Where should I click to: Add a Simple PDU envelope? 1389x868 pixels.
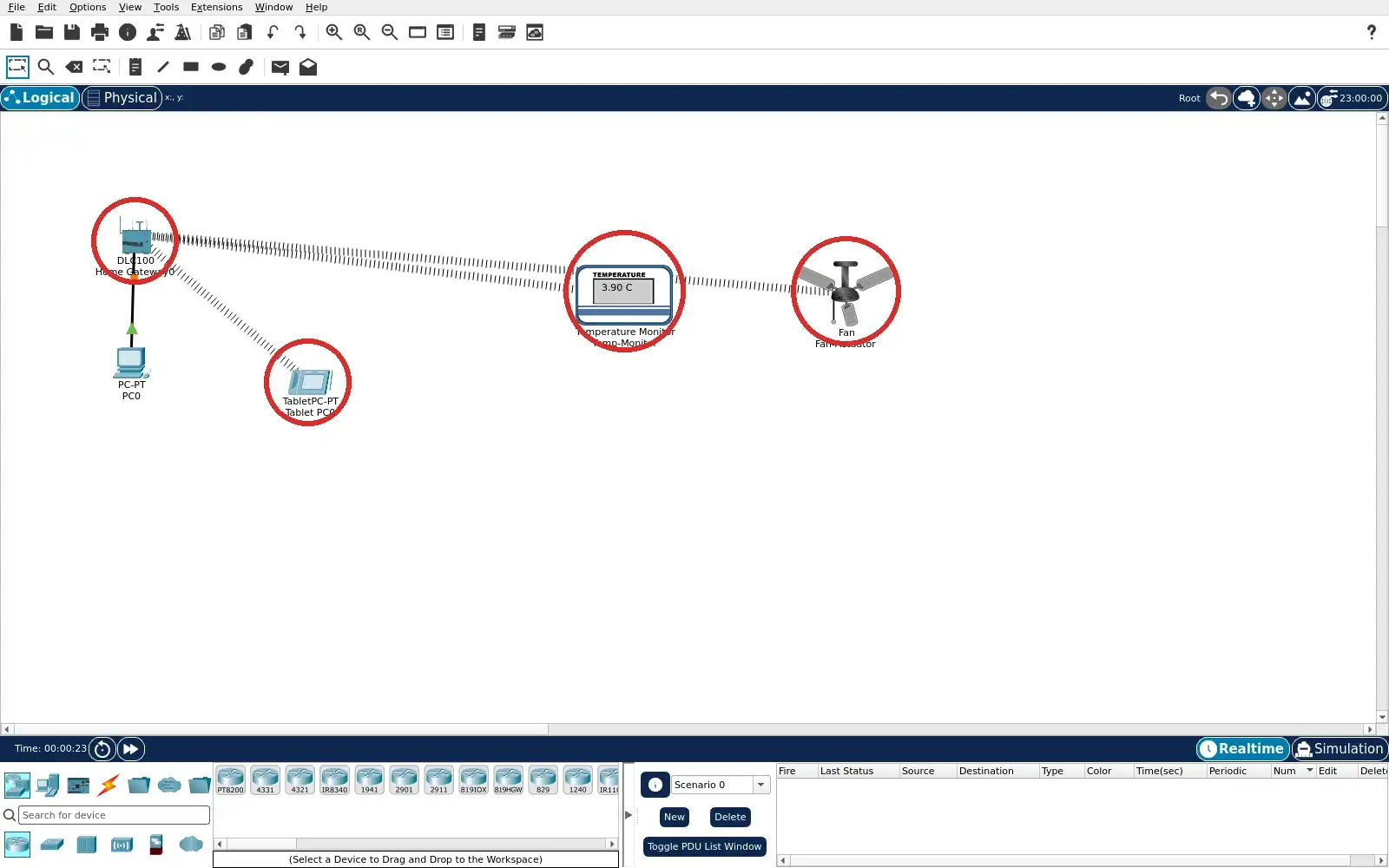[x=280, y=68]
